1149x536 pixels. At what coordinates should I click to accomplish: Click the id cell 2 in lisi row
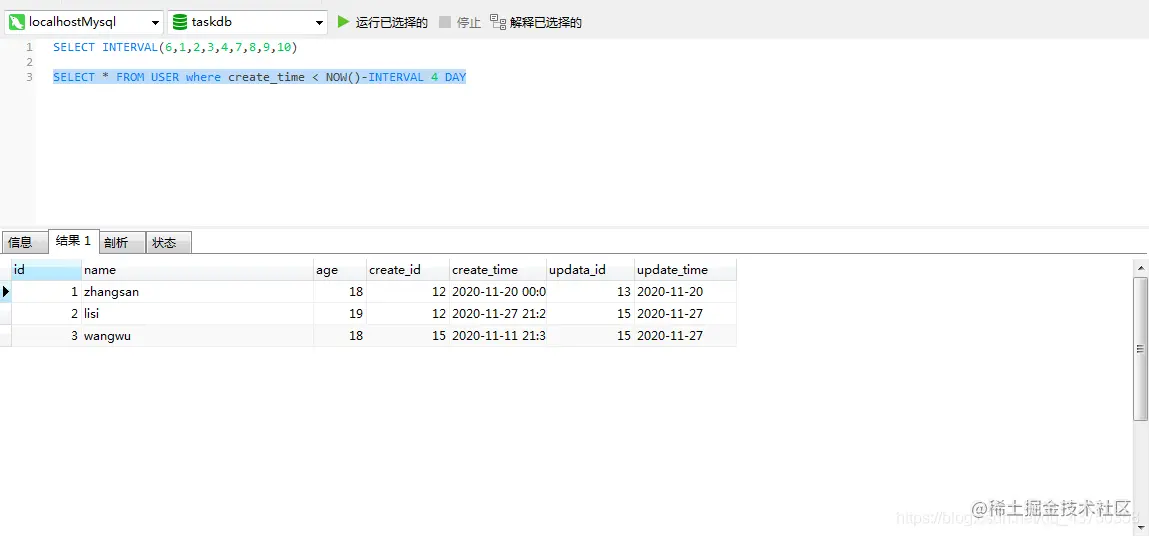(x=46, y=314)
